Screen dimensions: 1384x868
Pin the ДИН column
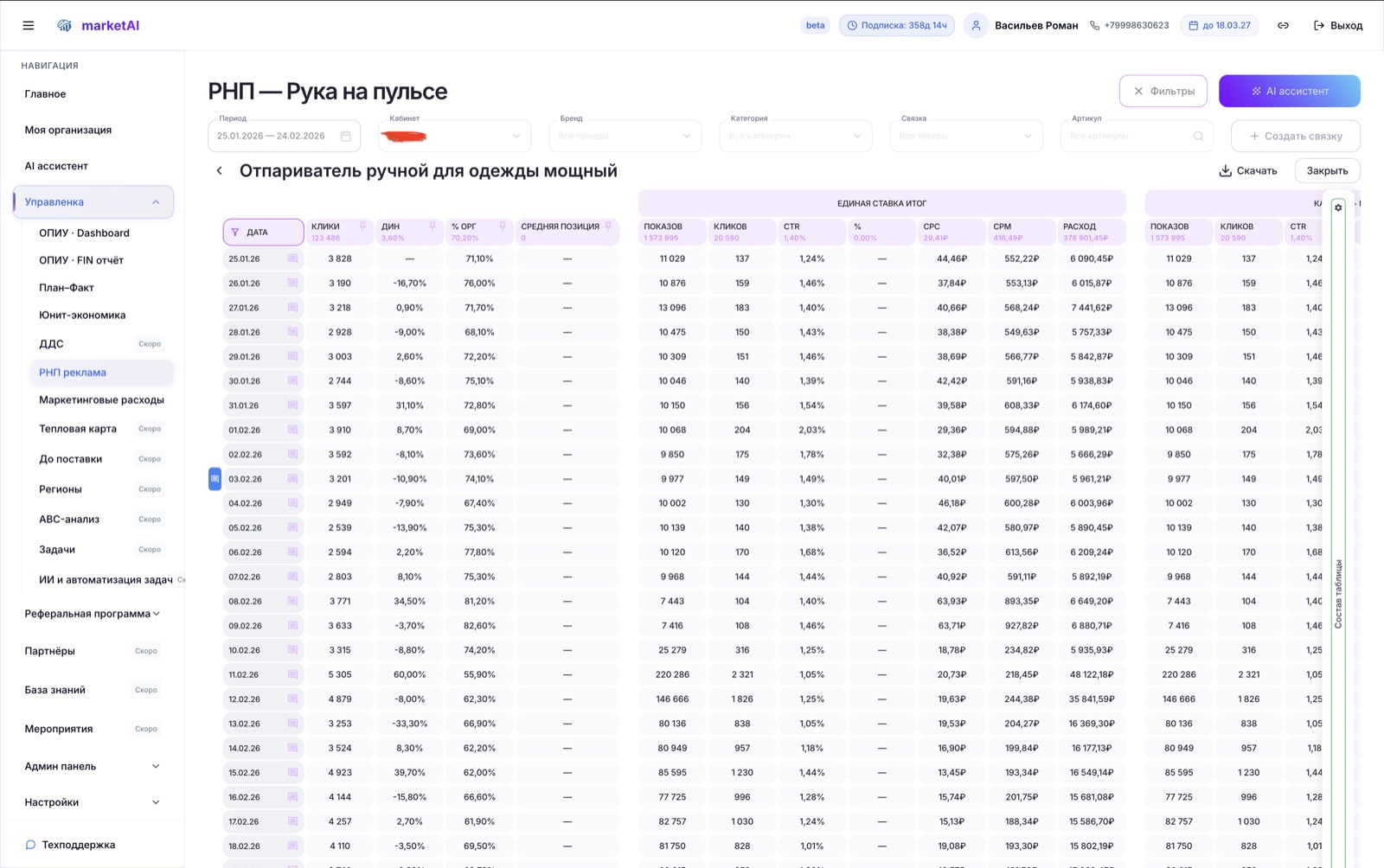point(432,227)
